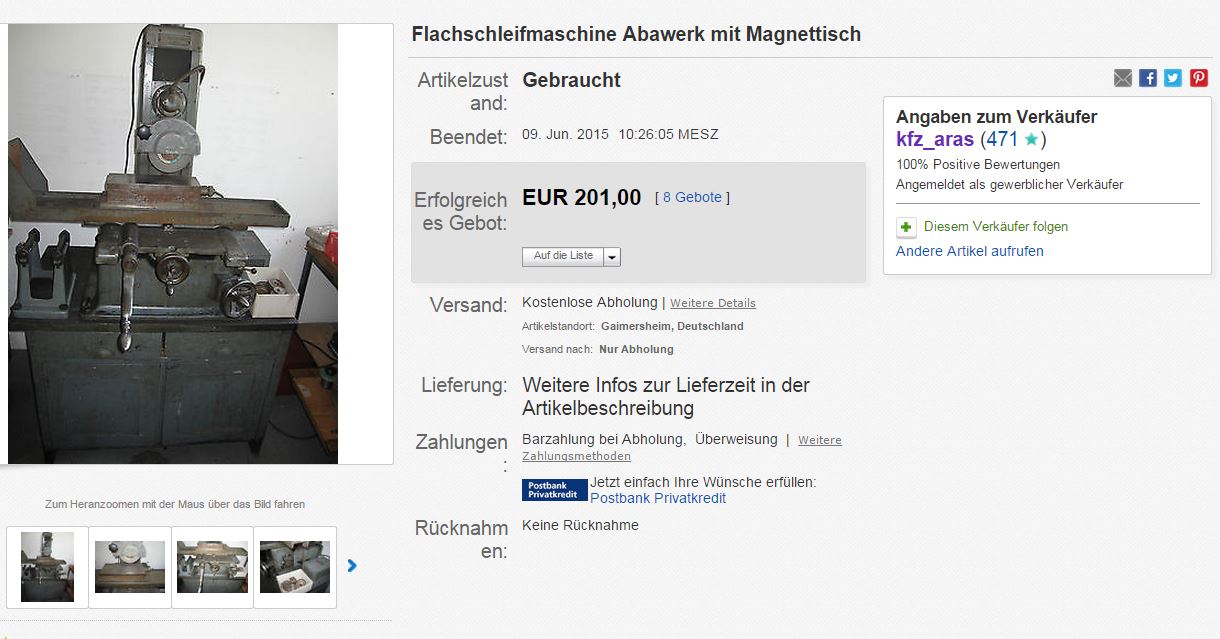Share listing via email envelope icon
This screenshot has width=1220, height=639.
tap(1123, 78)
